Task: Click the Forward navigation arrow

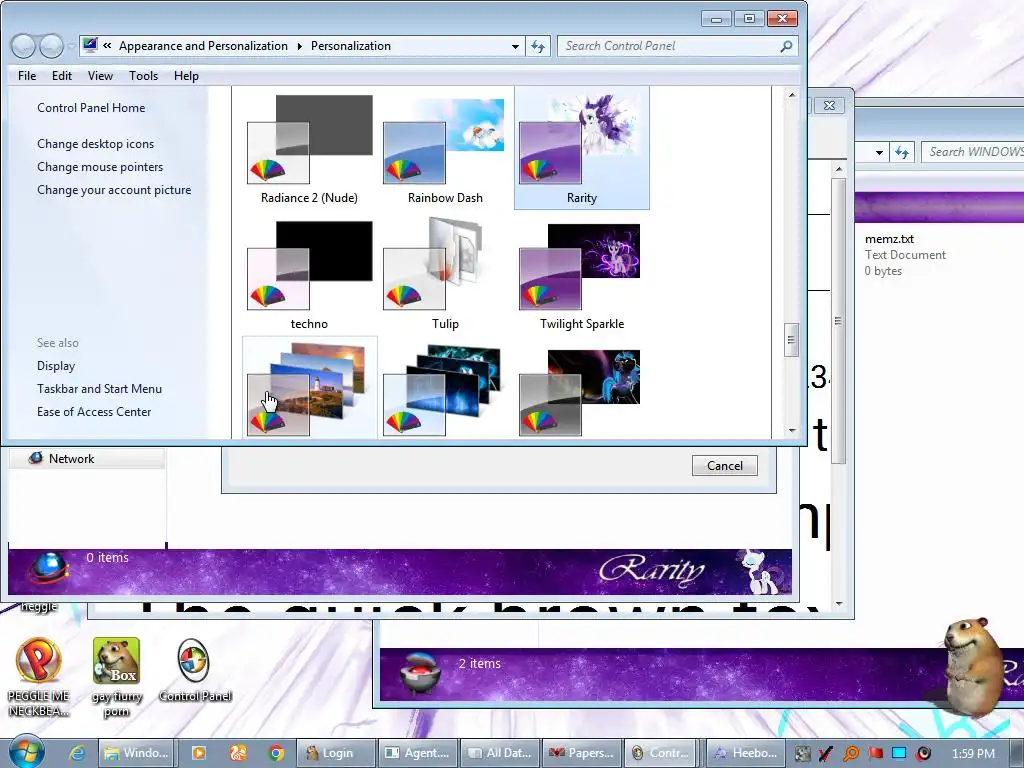Action: tap(52, 46)
